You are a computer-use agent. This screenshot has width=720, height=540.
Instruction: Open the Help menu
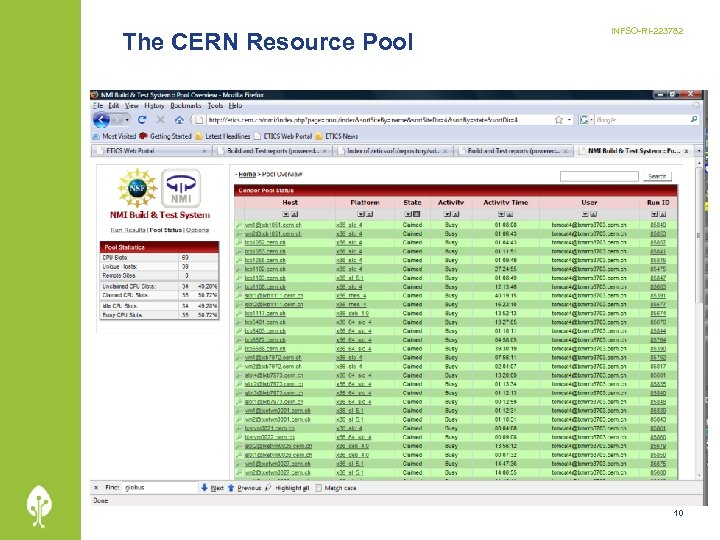(x=235, y=106)
